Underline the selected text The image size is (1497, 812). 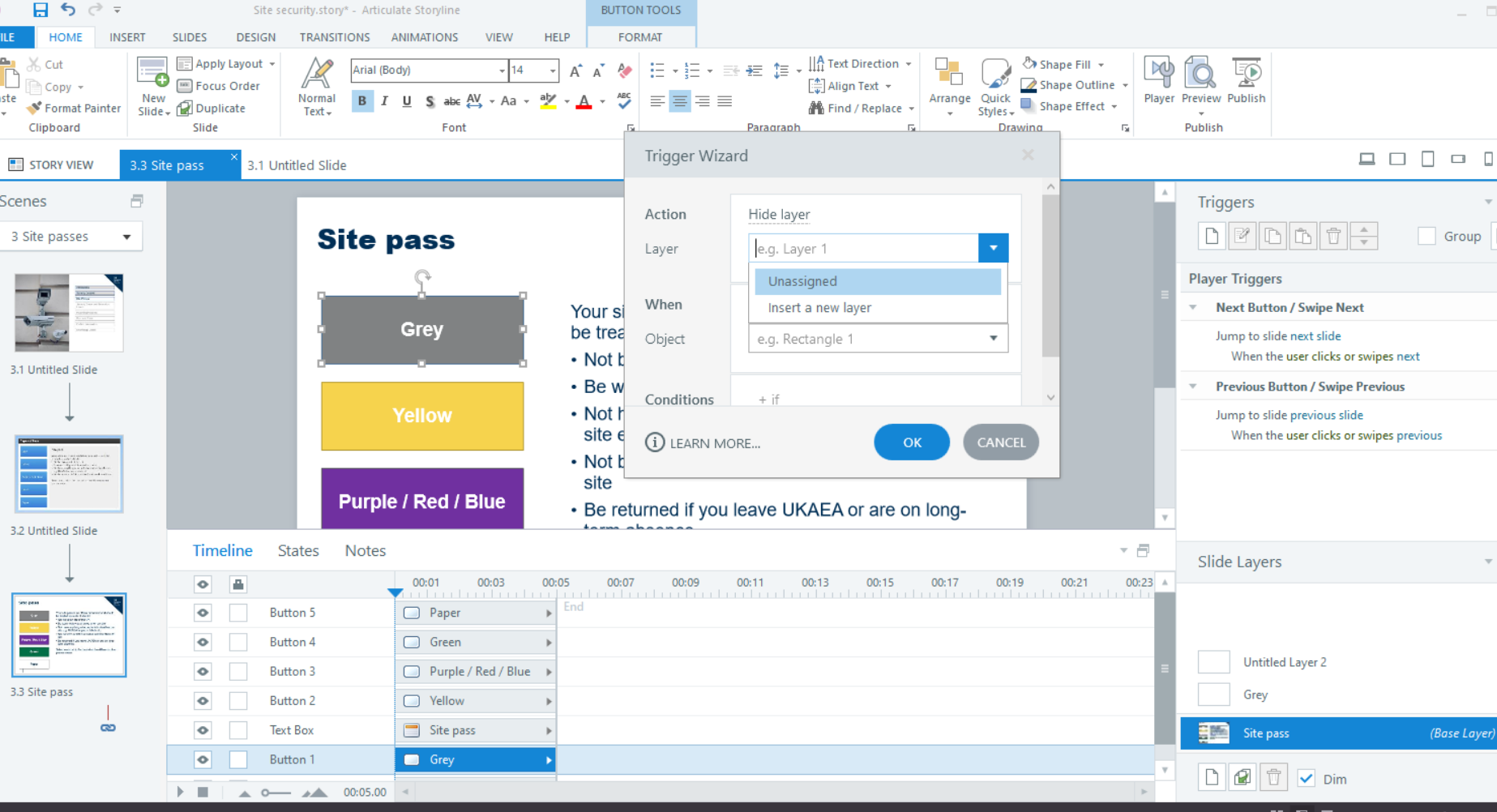tap(407, 101)
